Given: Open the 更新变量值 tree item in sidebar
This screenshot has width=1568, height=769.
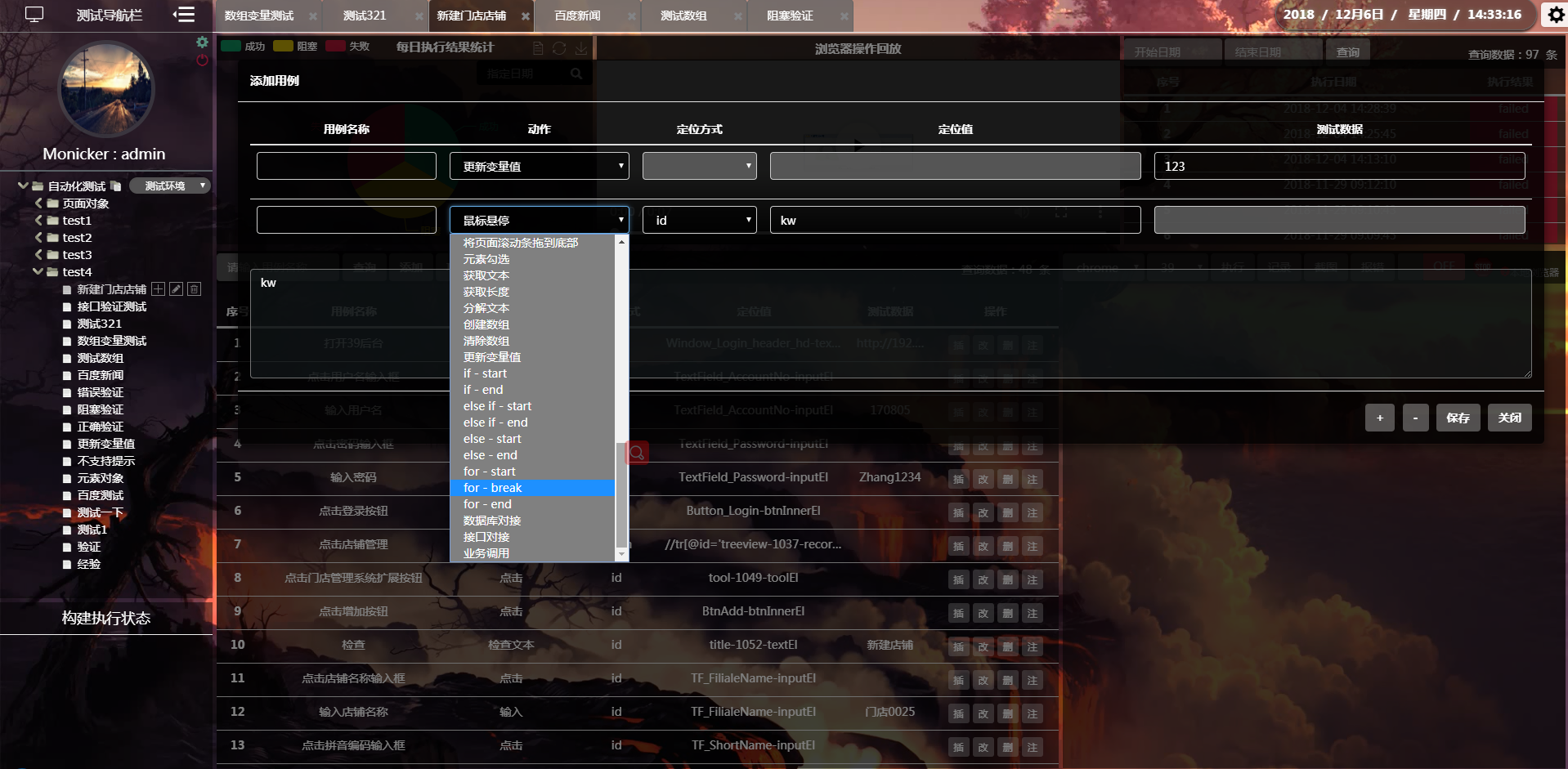Looking at the screenshot, I should pyautogui.click(x=106, y=444).
